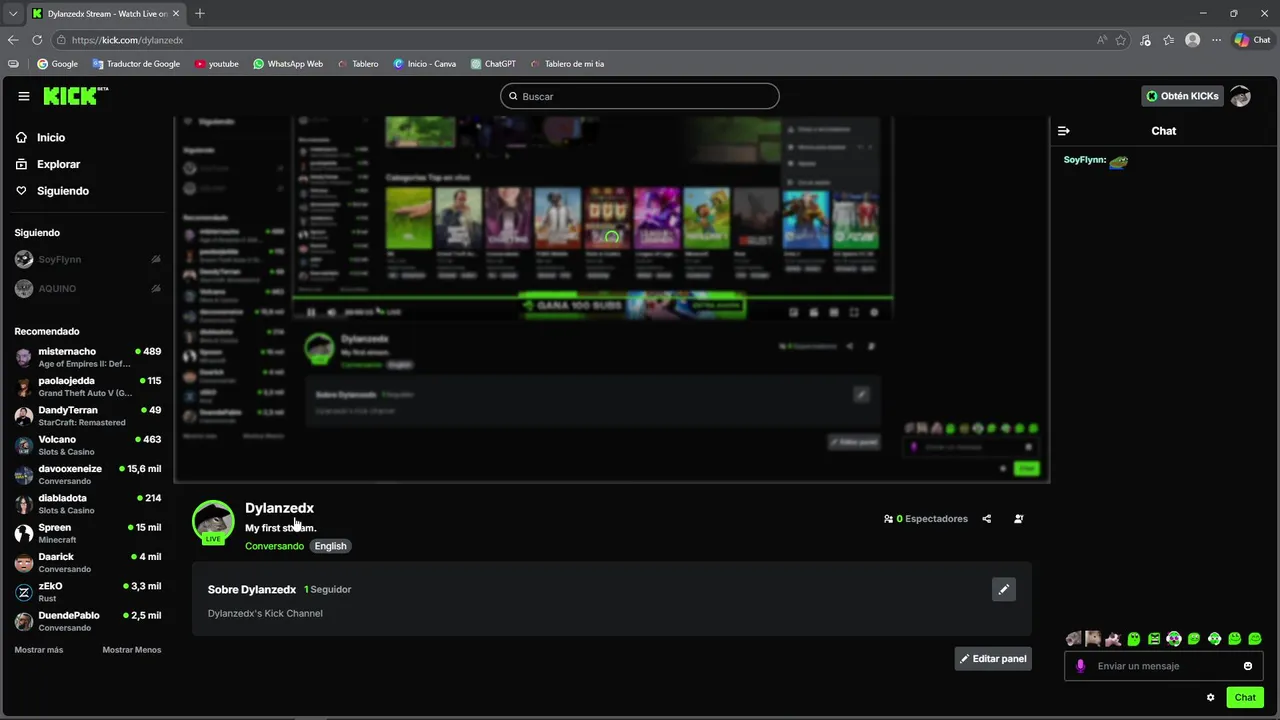Expand list with Mostrar más
This screenshot has width=1280, height=720.
(x=38, y=650)
